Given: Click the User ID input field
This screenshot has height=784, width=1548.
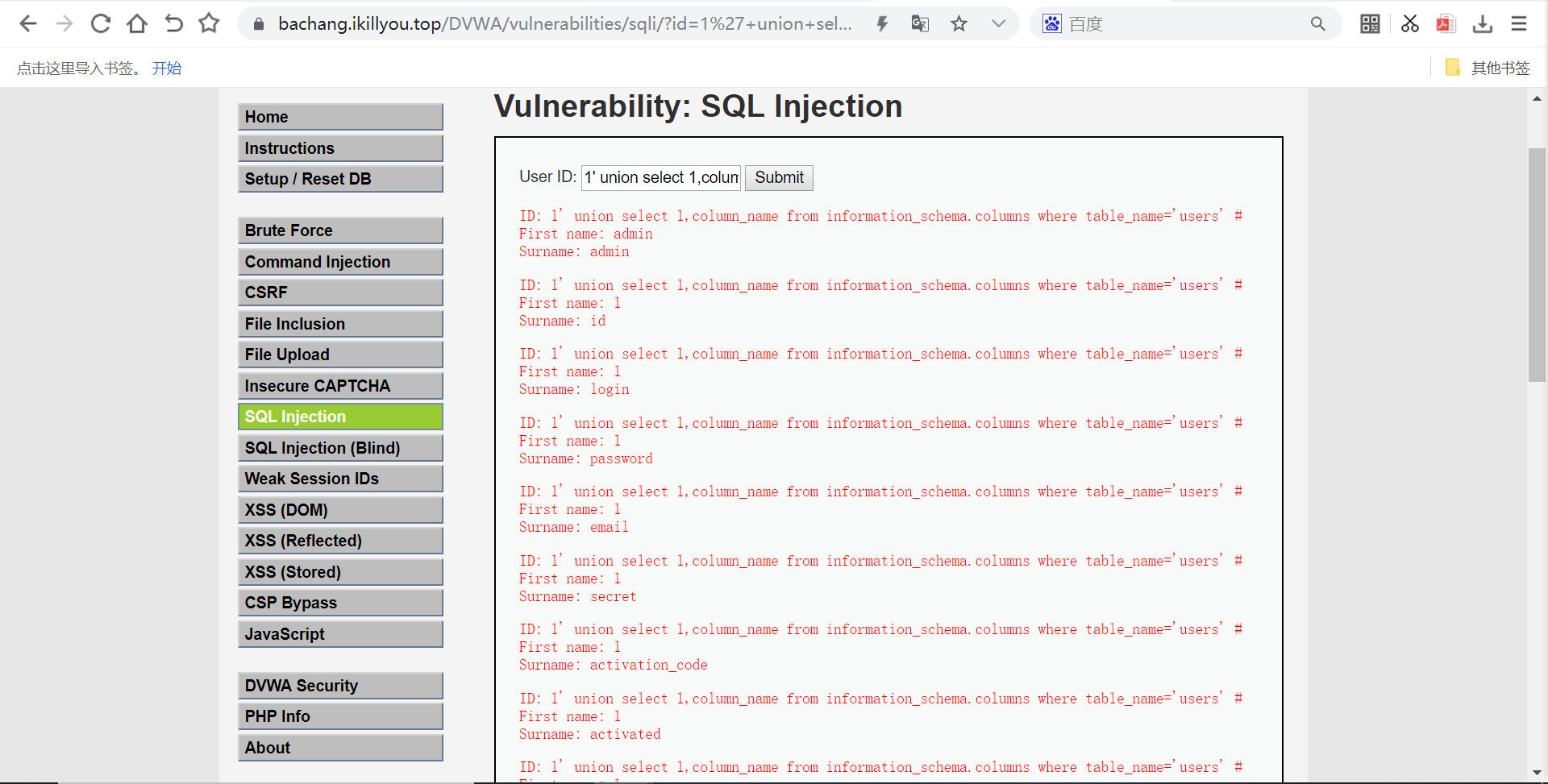Looking at the screenshot, I should coord(661,177).
